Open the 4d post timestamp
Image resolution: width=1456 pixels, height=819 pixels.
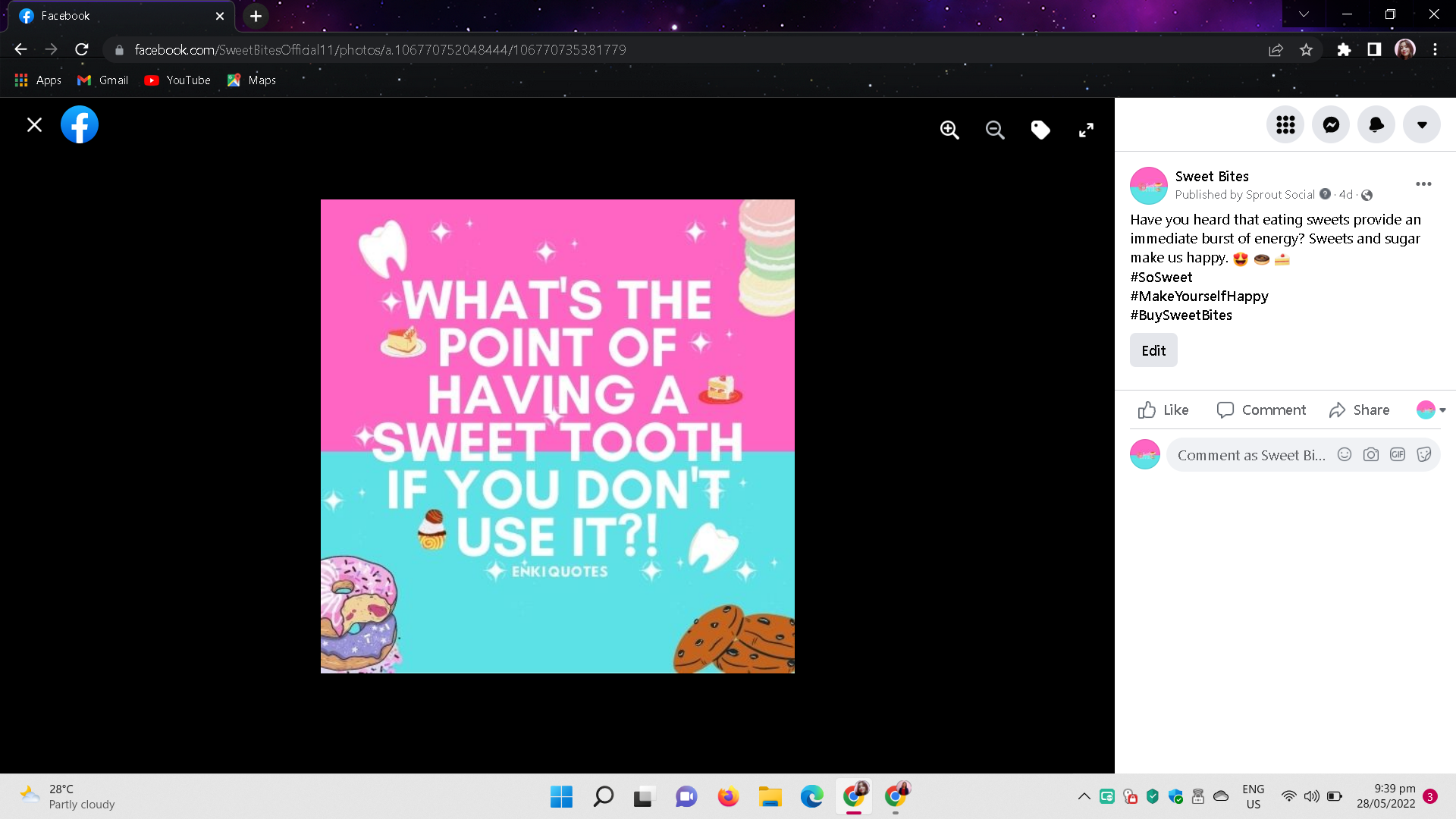(x=1345, y=195)
